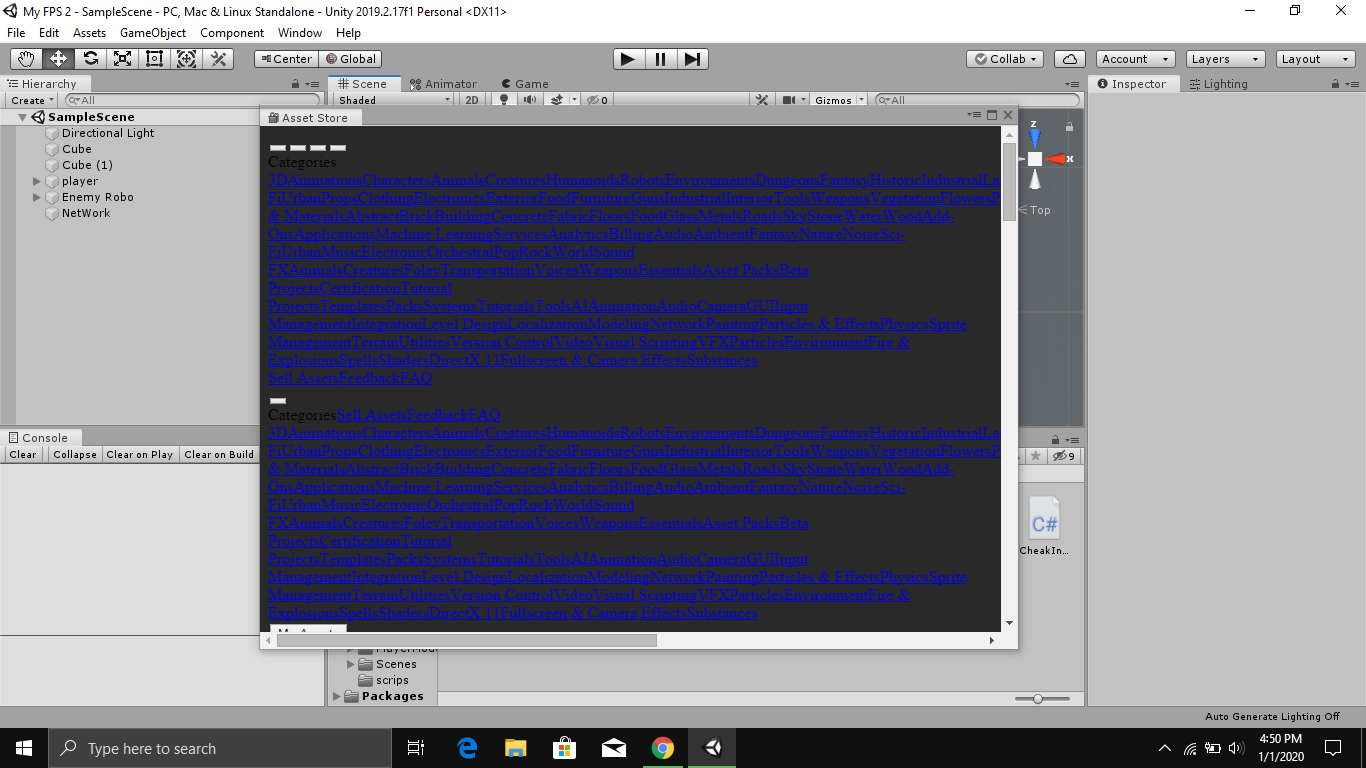Select the Inspector tab
The image size is (1366, 768).
tap(1133, 84)
